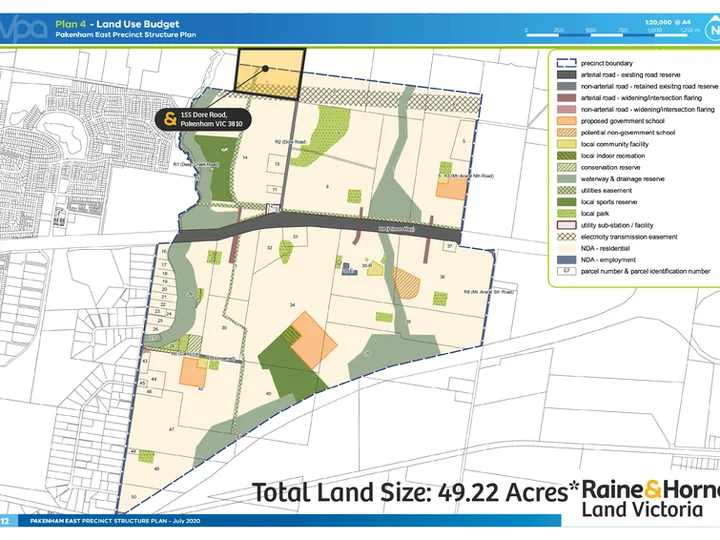Click the Raine & Horne ampersand marker icon
This screenshot has height=540, width=720.
(170, 119)
